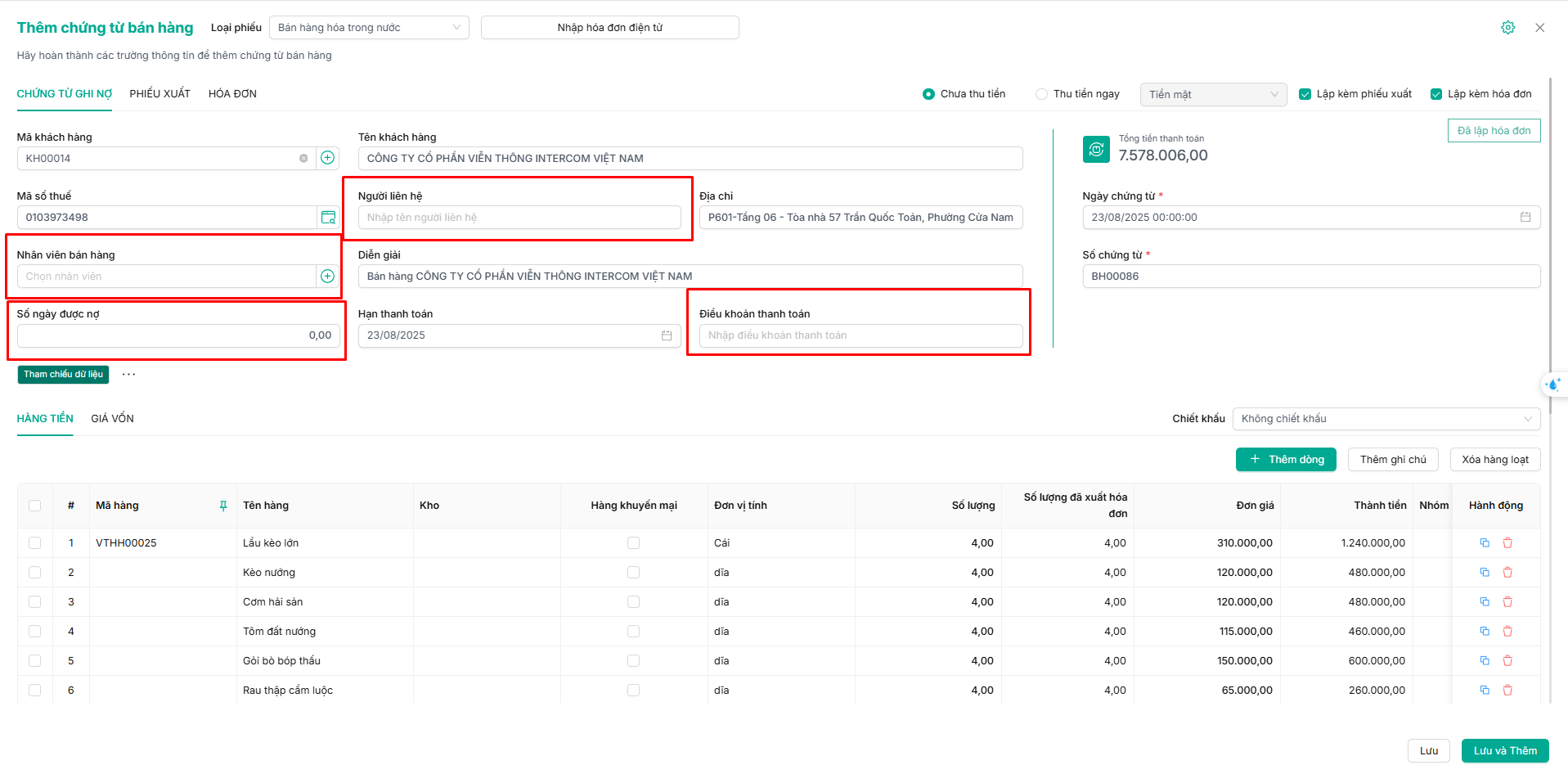The height and width of the screenshot is (774, 1568).
Task: Select Thu tiền ngay radio option
Action: pos(1041,94)
